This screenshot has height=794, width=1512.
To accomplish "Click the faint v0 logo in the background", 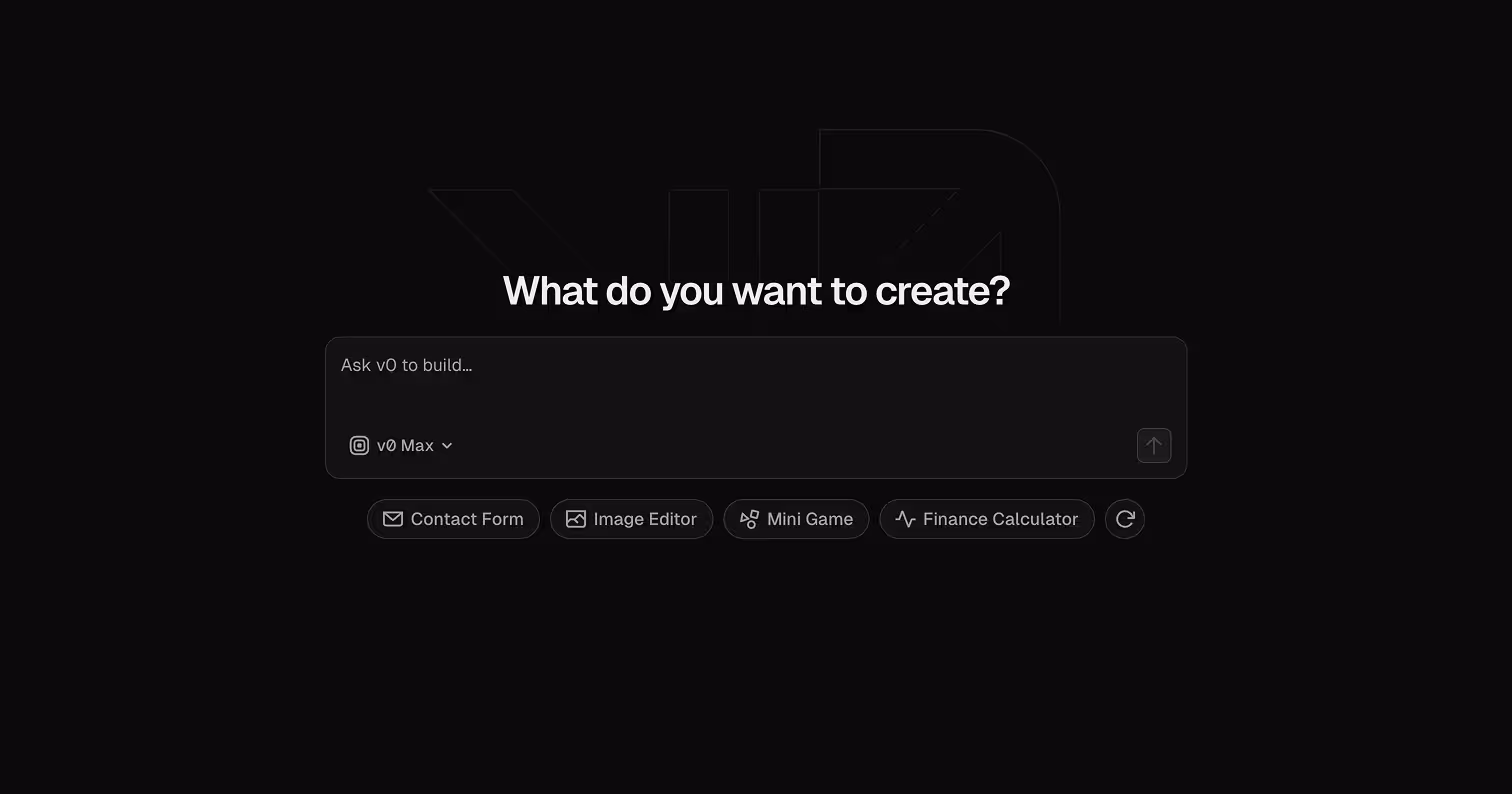I will 745,225.
